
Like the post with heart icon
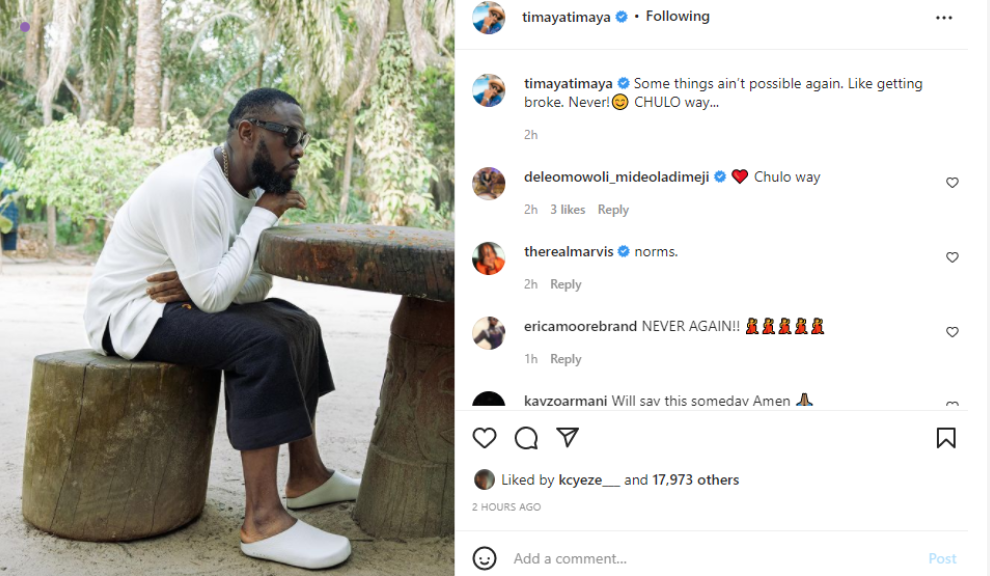484,438
